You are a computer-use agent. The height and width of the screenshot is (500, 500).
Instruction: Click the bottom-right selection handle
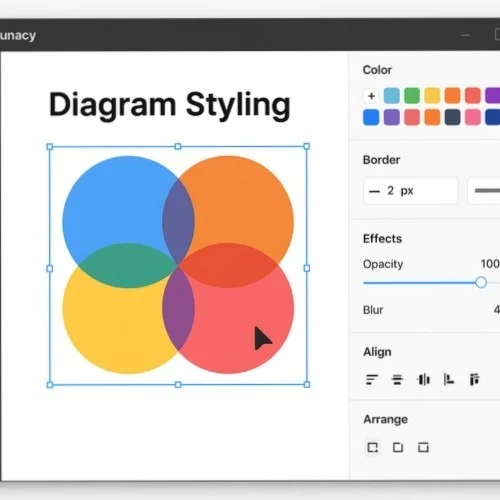[307, 385]
